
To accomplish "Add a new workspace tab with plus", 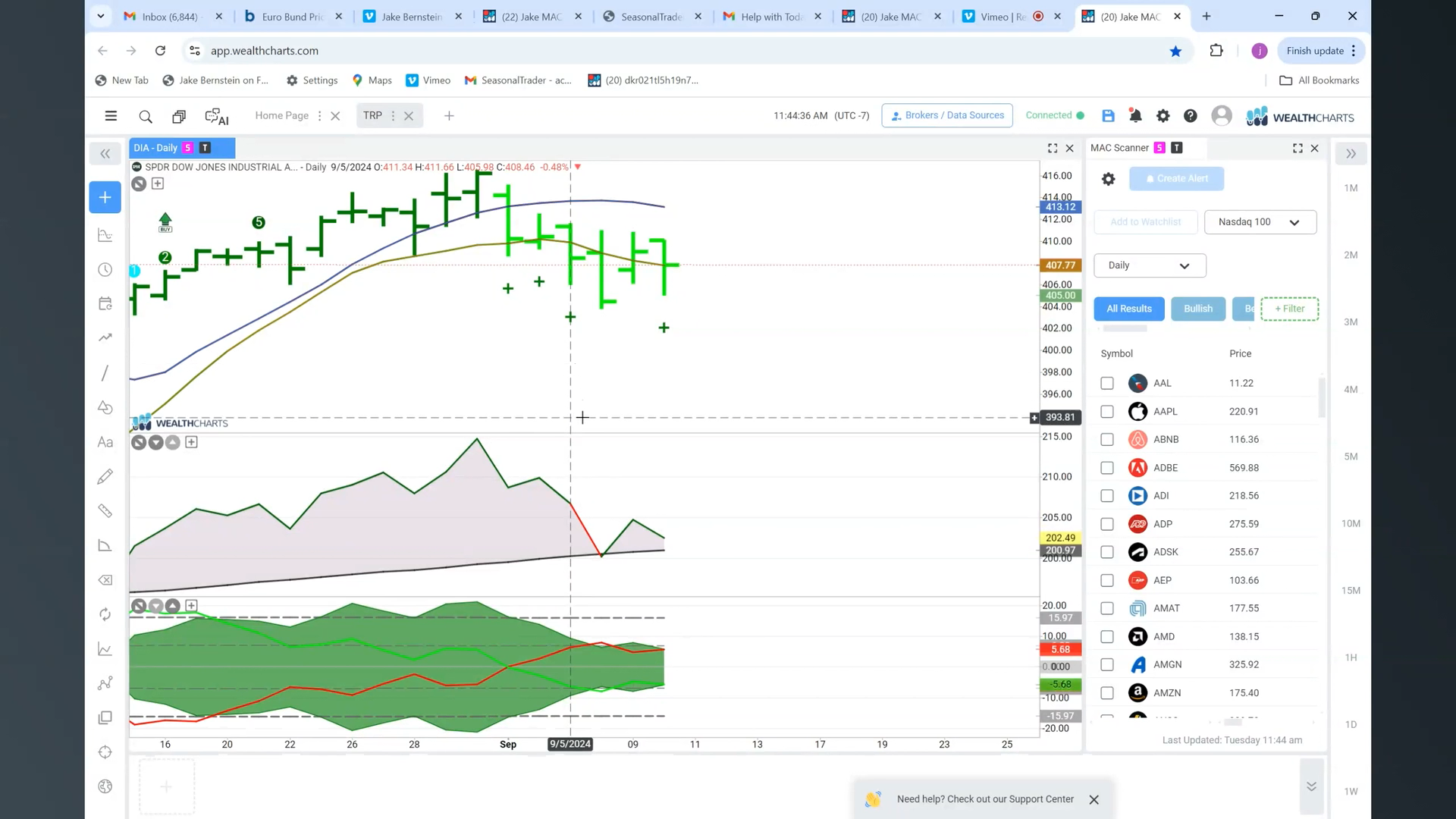I will pos(449,116).
